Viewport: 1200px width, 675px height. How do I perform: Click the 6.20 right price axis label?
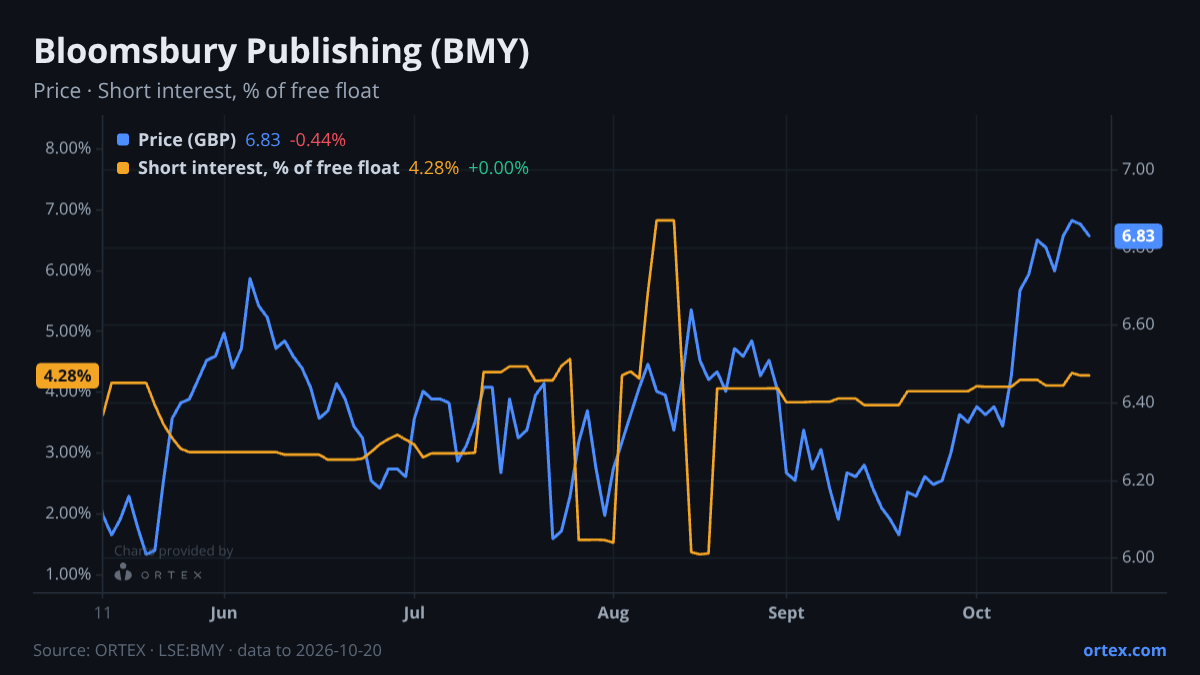click(1138, 480)
